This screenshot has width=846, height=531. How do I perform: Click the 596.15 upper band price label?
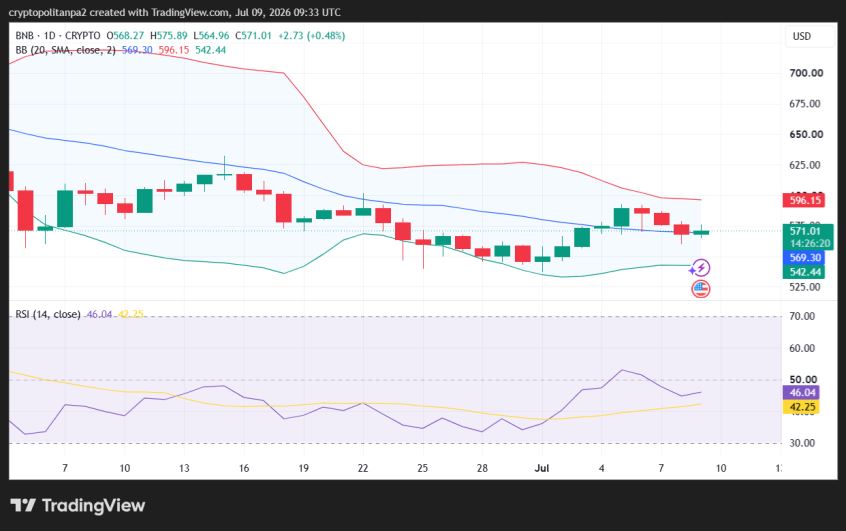coord(804,200)
